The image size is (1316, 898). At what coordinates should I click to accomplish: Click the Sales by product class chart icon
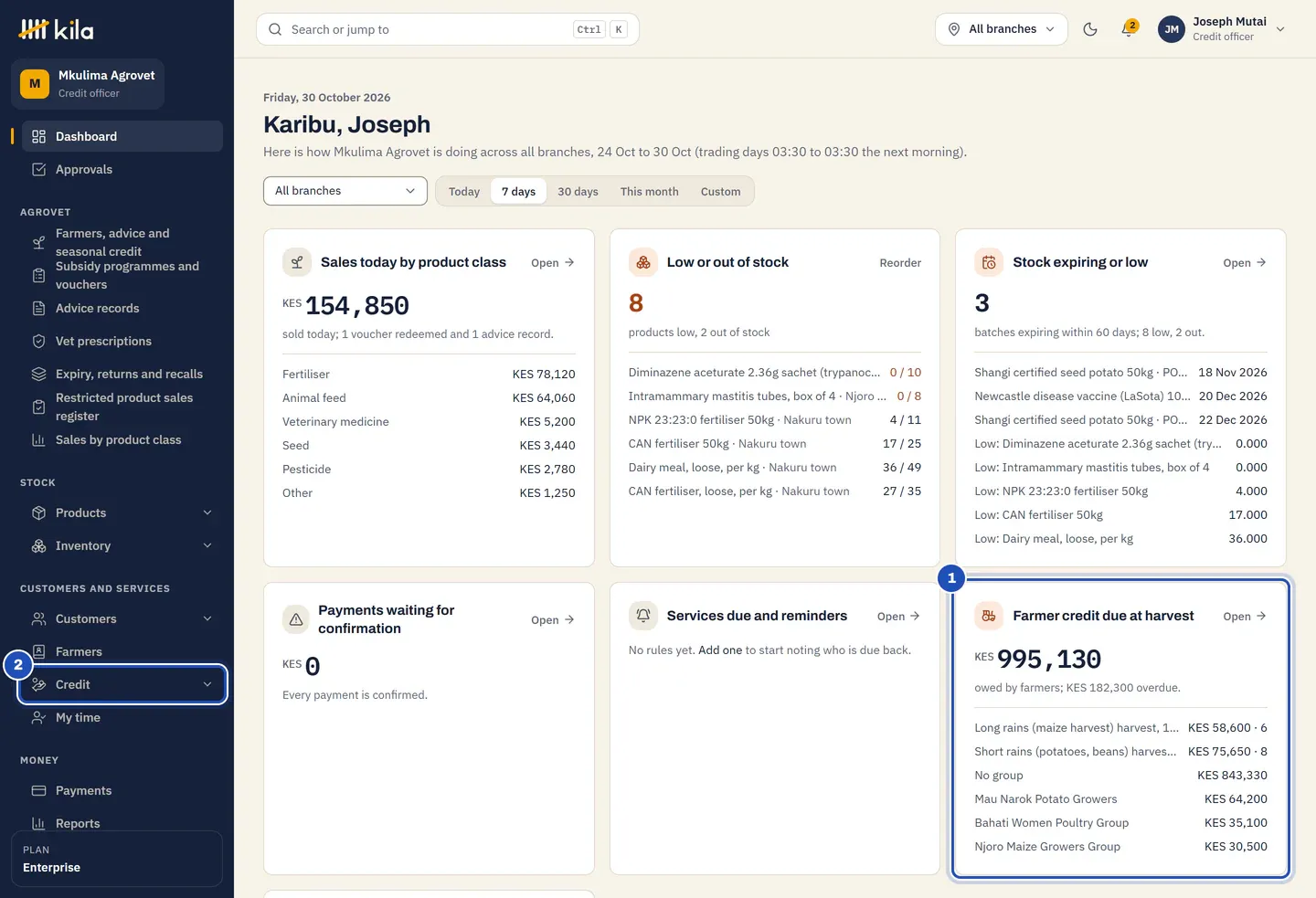coord(38,439)
